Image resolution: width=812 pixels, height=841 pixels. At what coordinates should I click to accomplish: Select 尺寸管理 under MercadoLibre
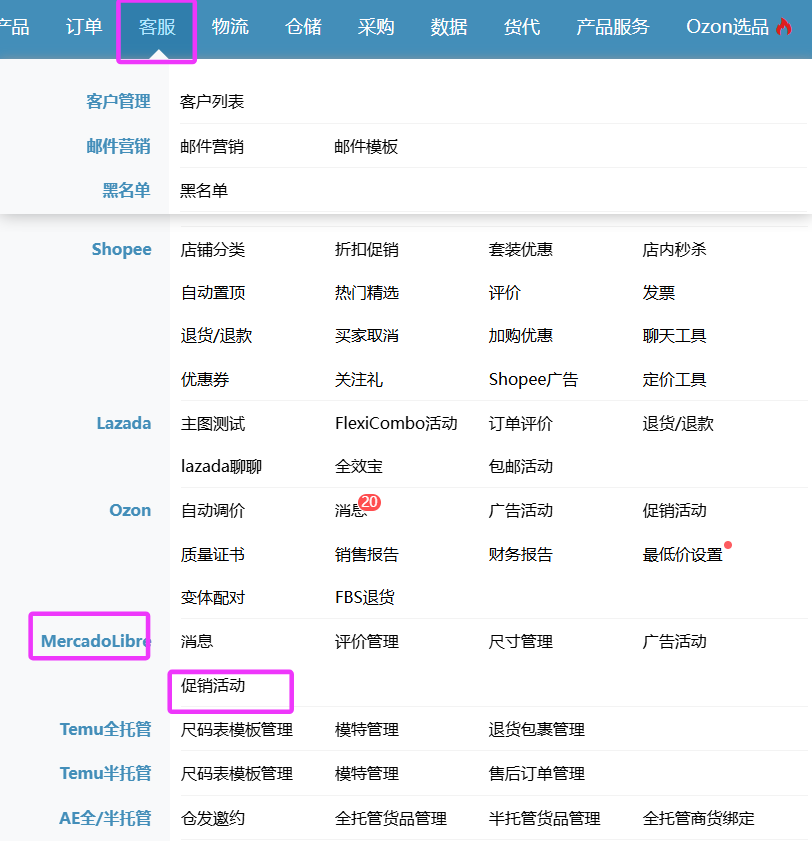[520, 642]
